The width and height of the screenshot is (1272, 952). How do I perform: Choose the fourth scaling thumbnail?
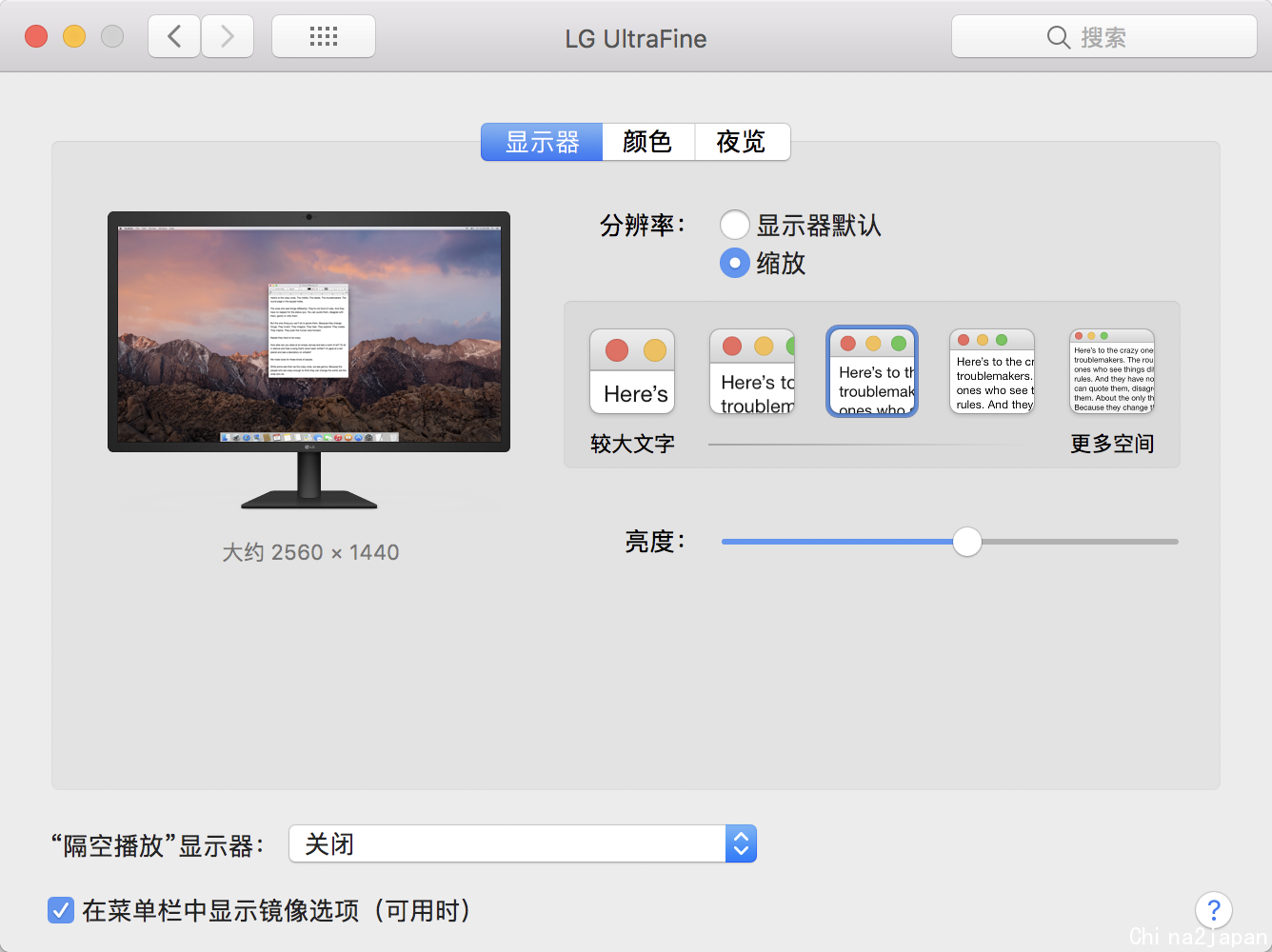pyautogui.click(x=992, y=371)
